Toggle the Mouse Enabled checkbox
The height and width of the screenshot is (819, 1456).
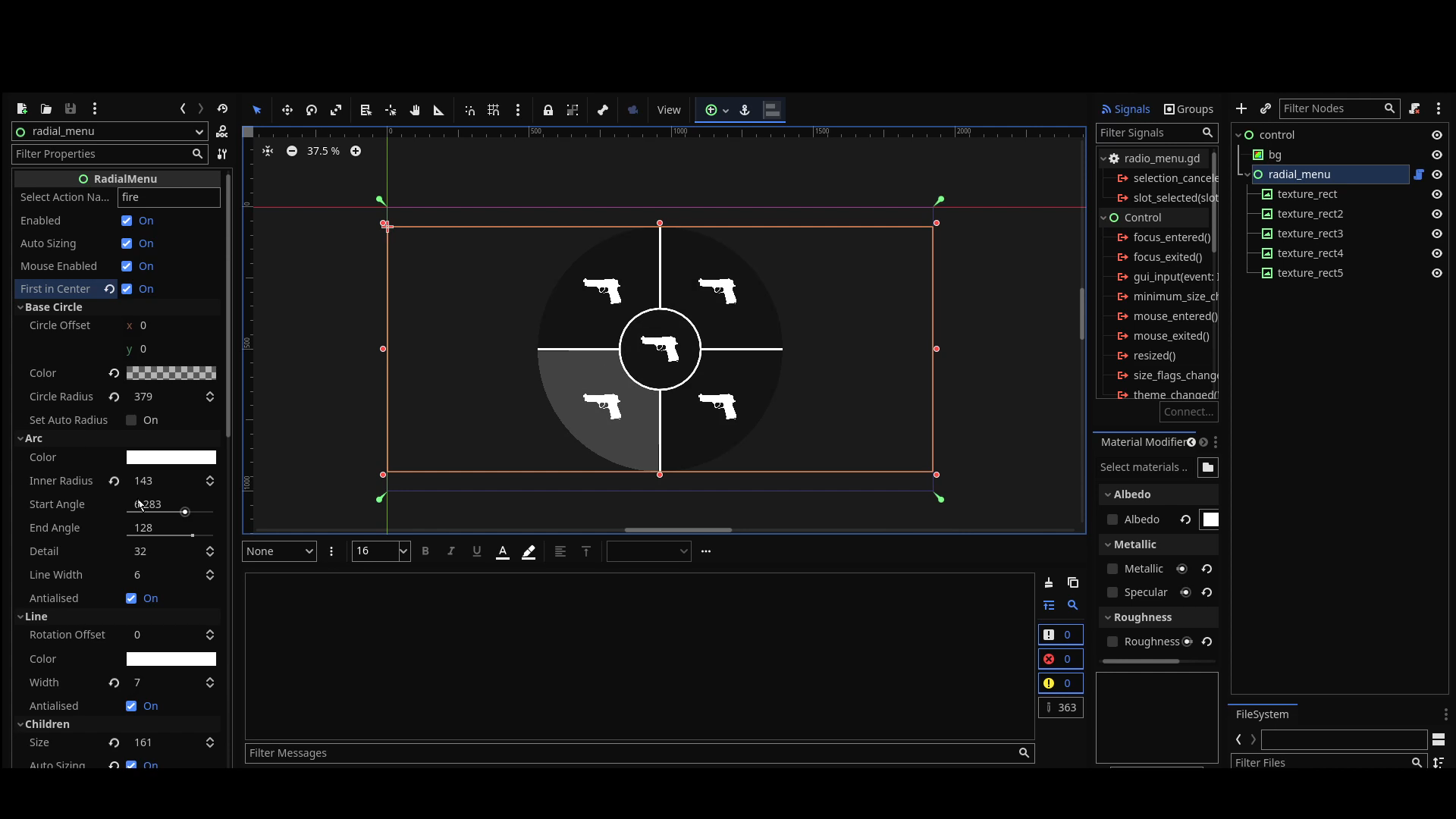coord(127,266)
